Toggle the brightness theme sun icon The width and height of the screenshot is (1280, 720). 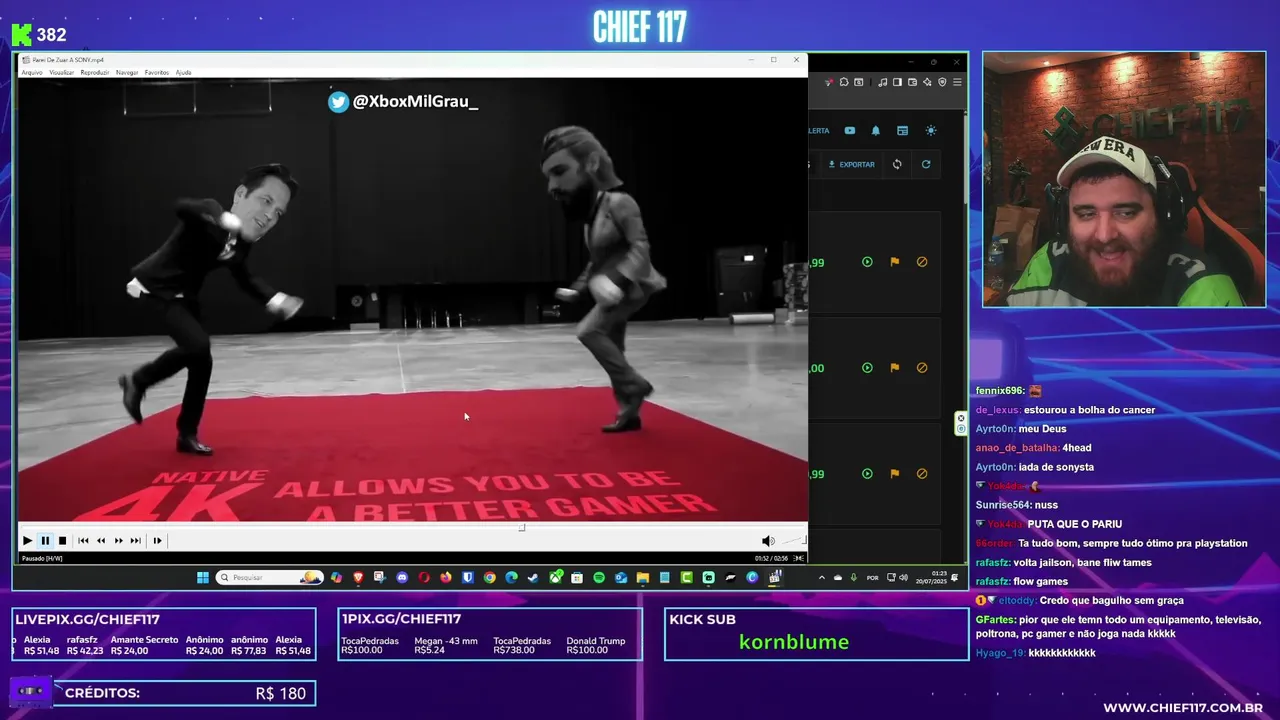tap(931, 131)
